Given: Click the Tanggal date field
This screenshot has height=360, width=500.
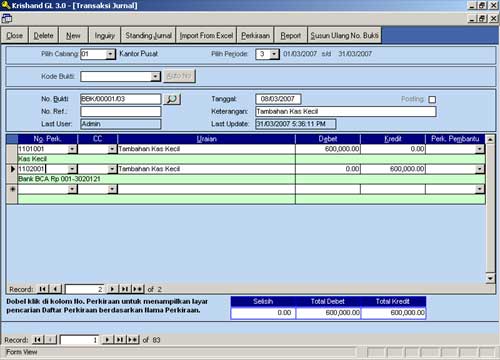Looking at the screenshot, I should [x=278, y=99].
